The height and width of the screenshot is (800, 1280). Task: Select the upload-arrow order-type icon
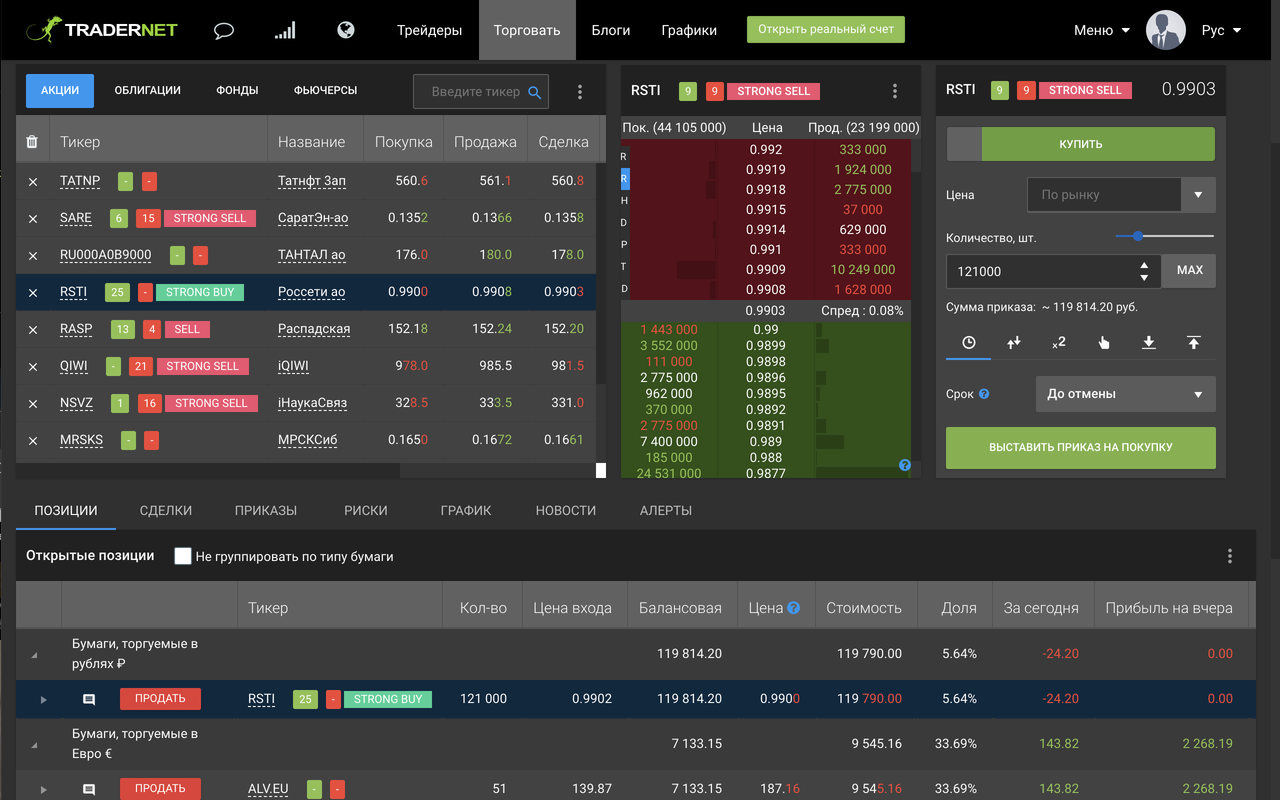click(1194, 342)
